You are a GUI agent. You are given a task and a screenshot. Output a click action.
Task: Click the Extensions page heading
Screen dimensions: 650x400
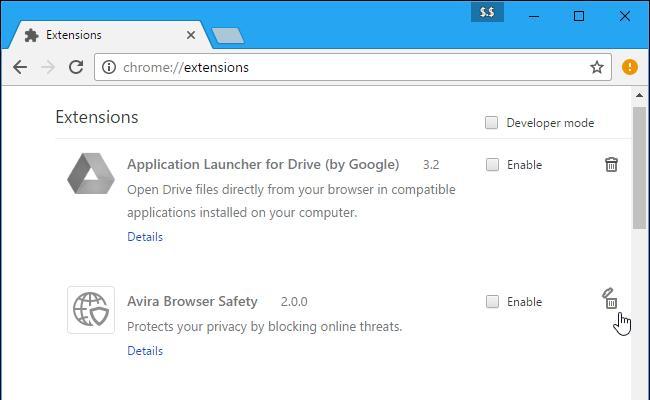[x=97, y=117]
